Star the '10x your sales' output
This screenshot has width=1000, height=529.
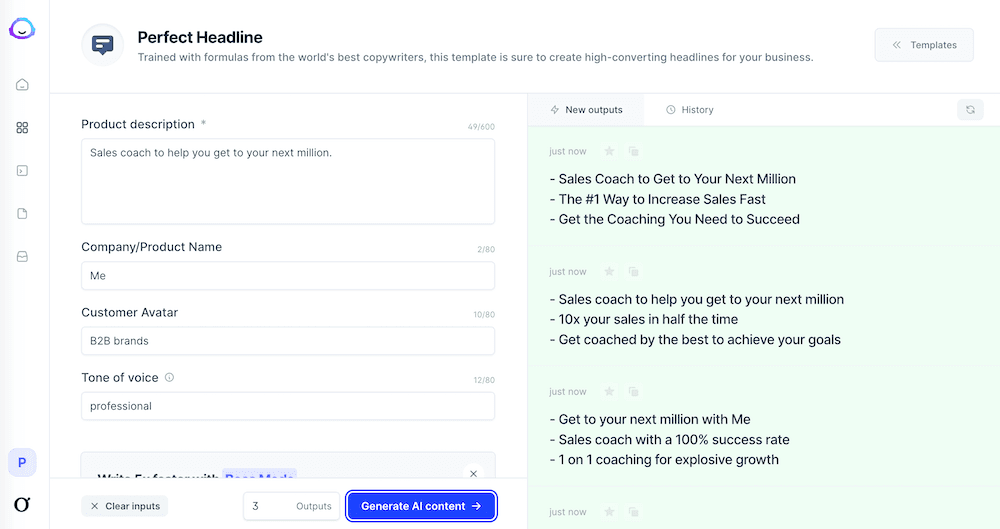tap(609, 272)
